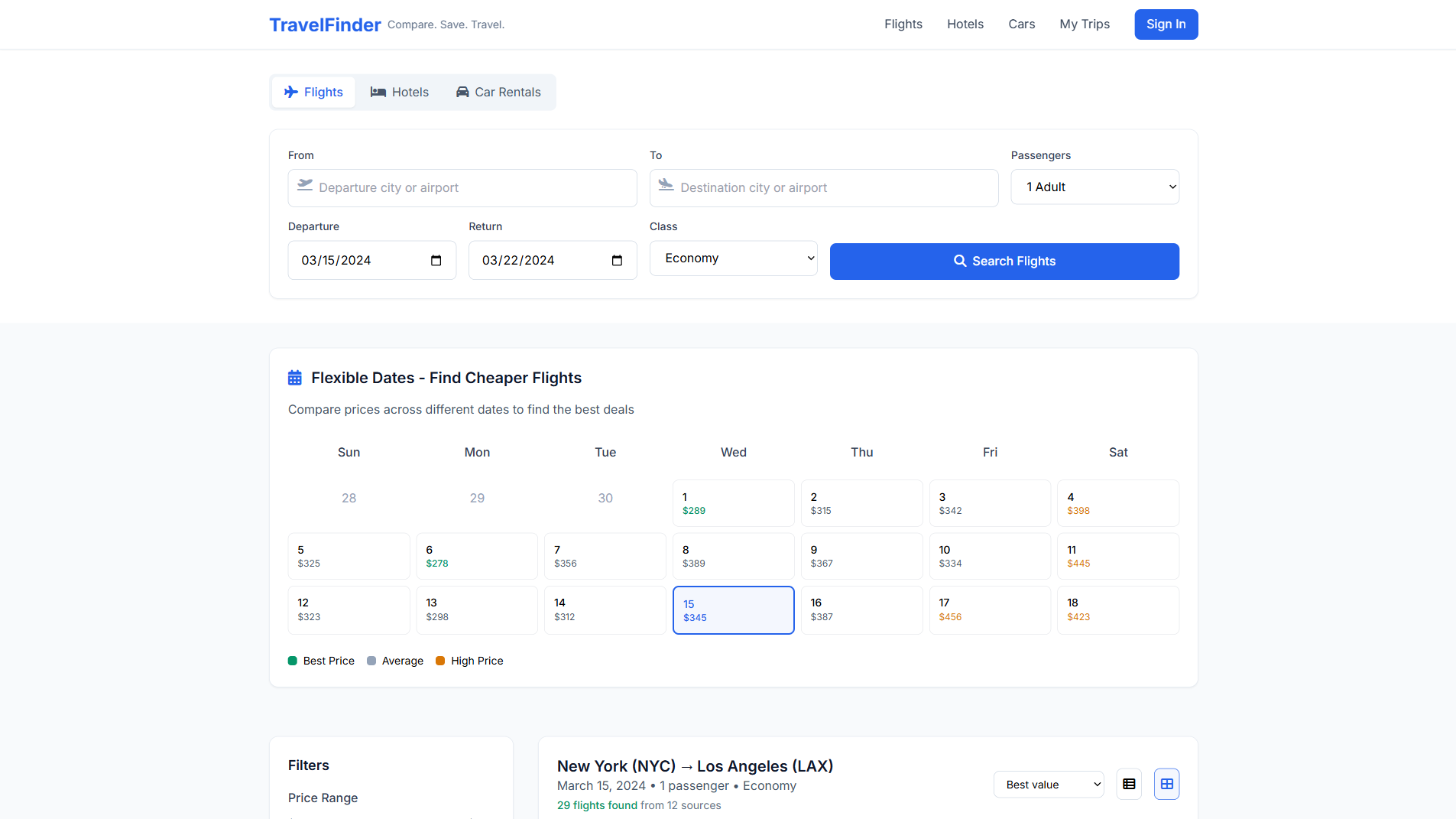Open the Best value sort dropdown
This screenshot has width=1456, height=819.
[x=1048, y=784]
